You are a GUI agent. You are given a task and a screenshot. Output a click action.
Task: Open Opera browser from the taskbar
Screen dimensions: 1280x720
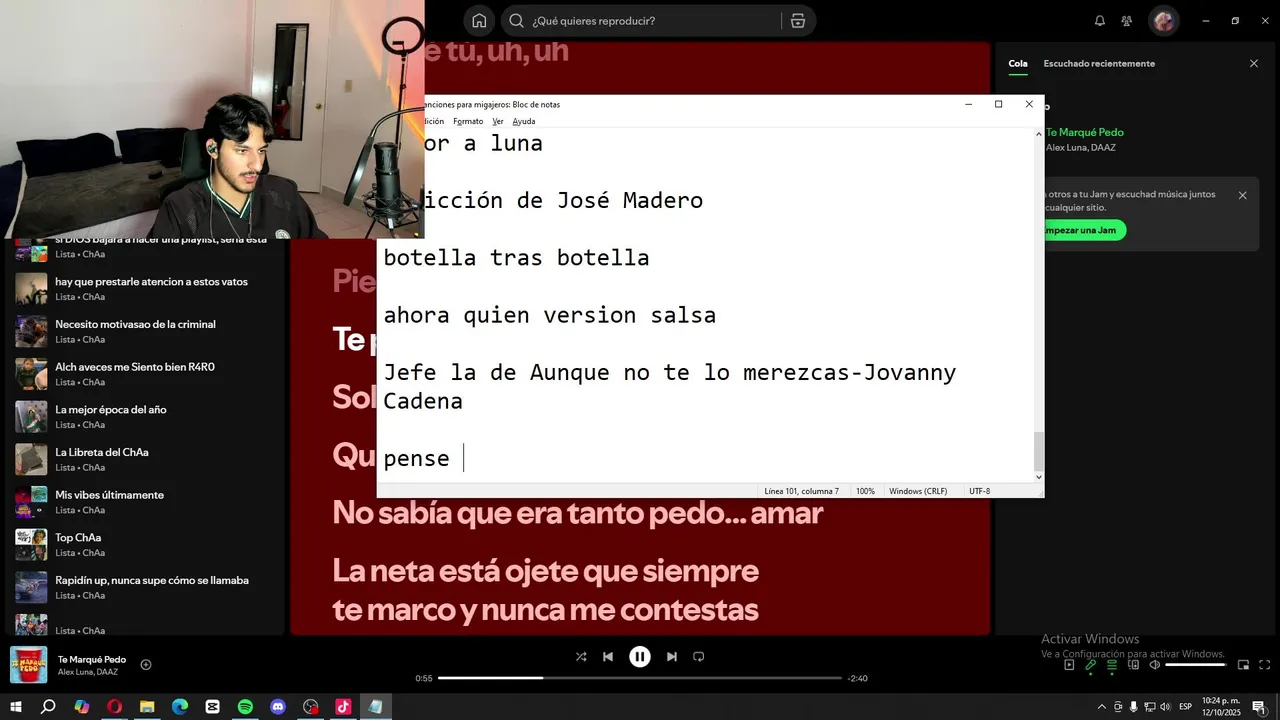pyautogui.click(x=114, y=706)
